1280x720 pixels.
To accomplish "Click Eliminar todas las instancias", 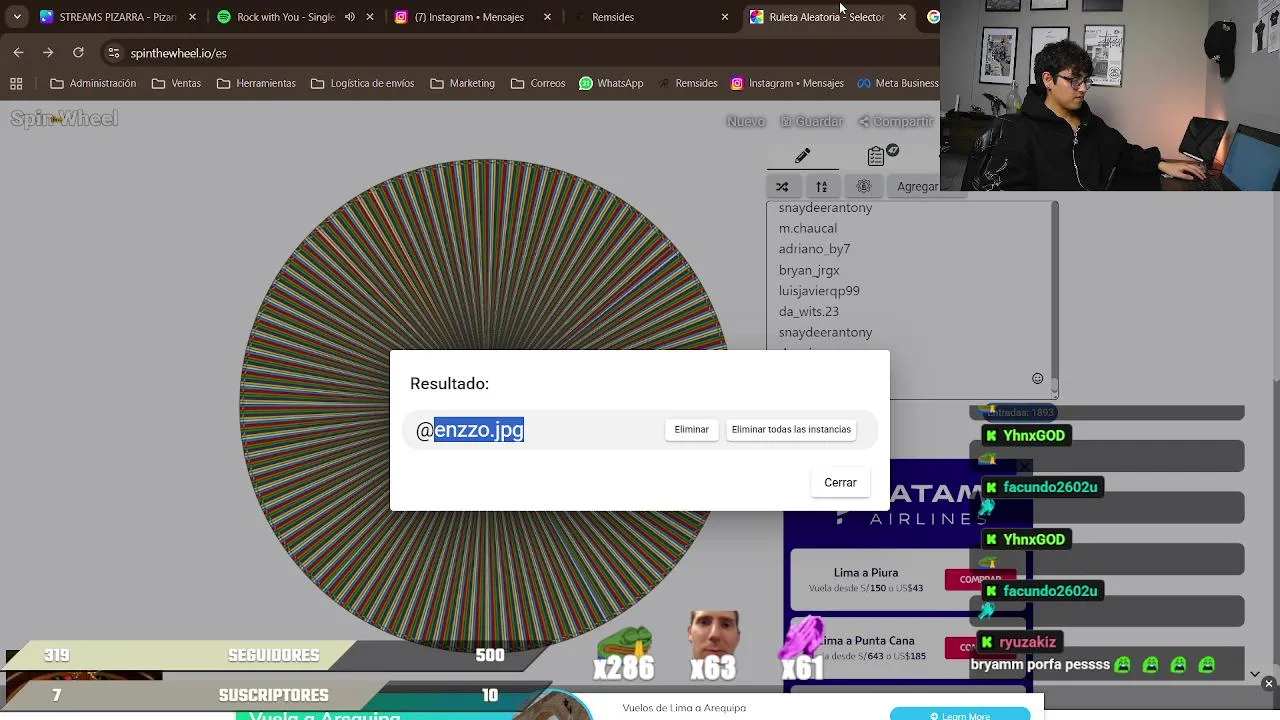I will point(791,429).
